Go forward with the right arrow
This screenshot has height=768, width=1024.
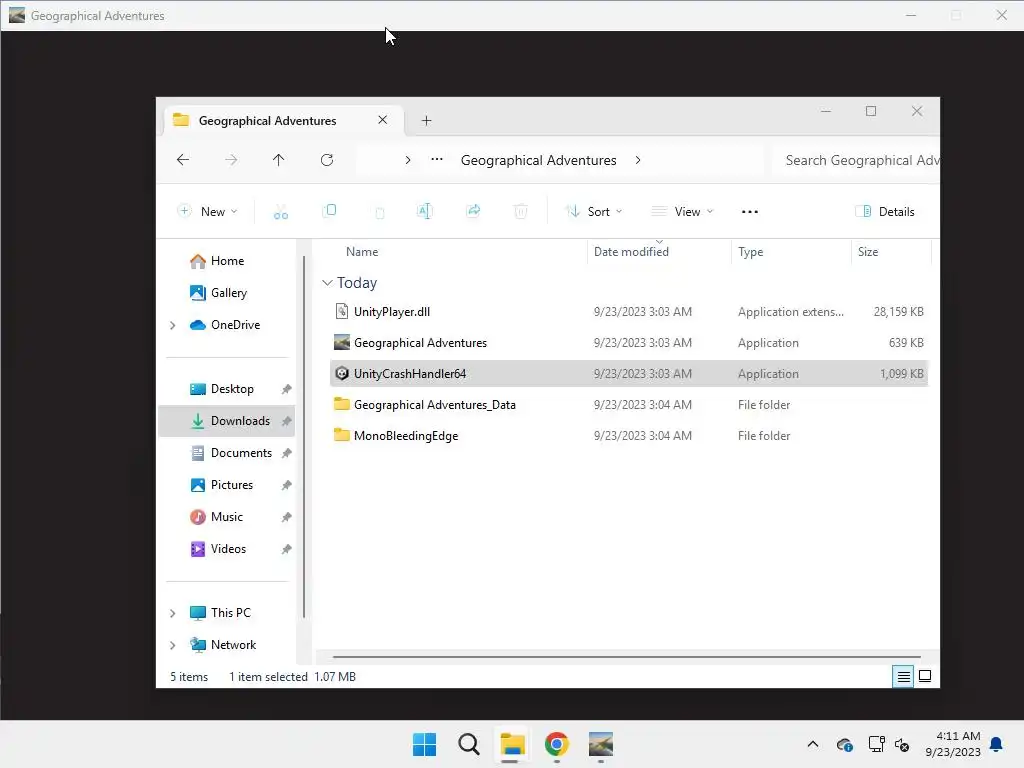231,160
